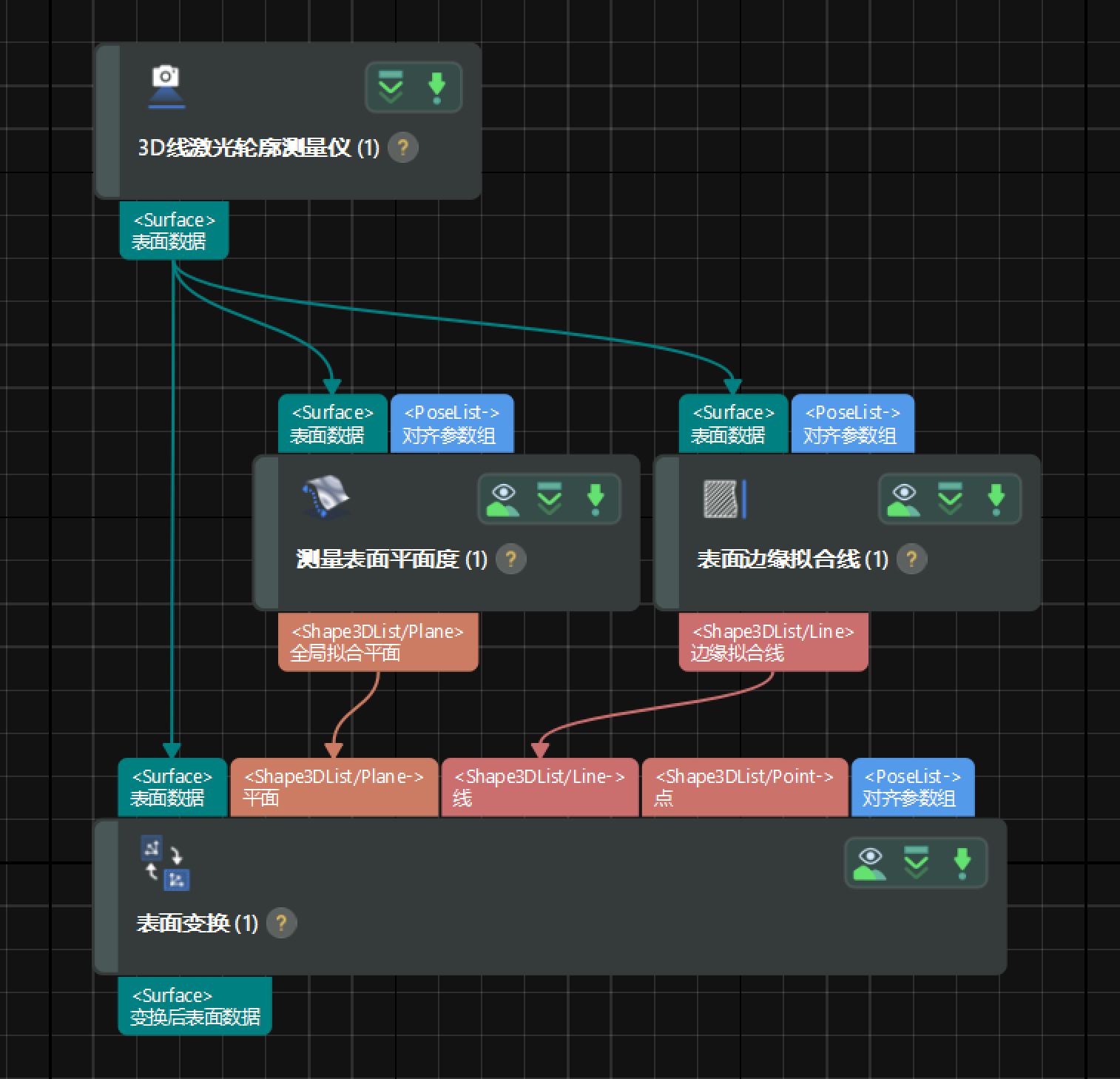Open help for 3D线激光轮廓测量仪 (1)

click(403, 147)
